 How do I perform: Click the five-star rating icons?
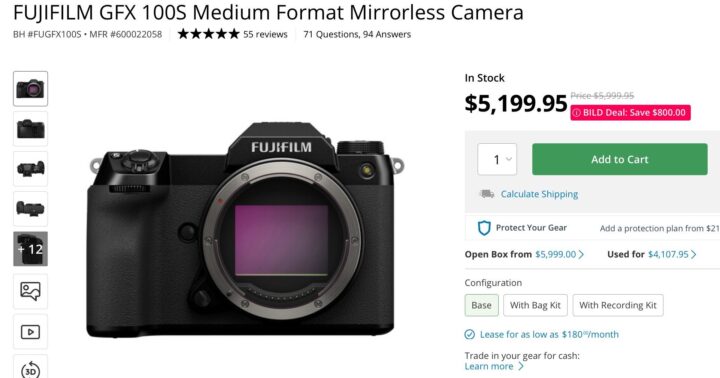click(208, 34)
